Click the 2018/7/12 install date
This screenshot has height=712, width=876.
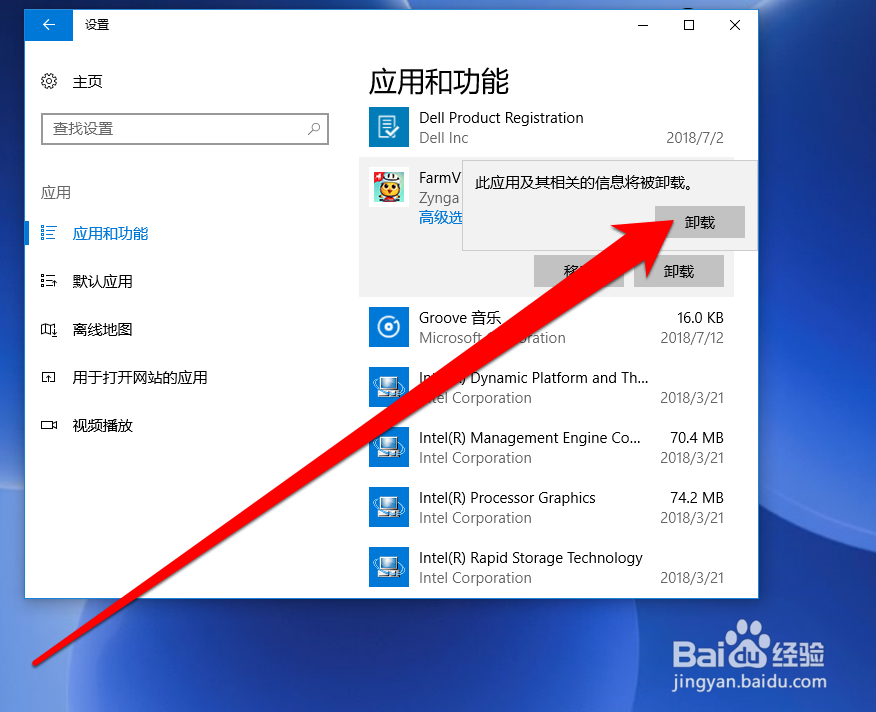point(692,338)
